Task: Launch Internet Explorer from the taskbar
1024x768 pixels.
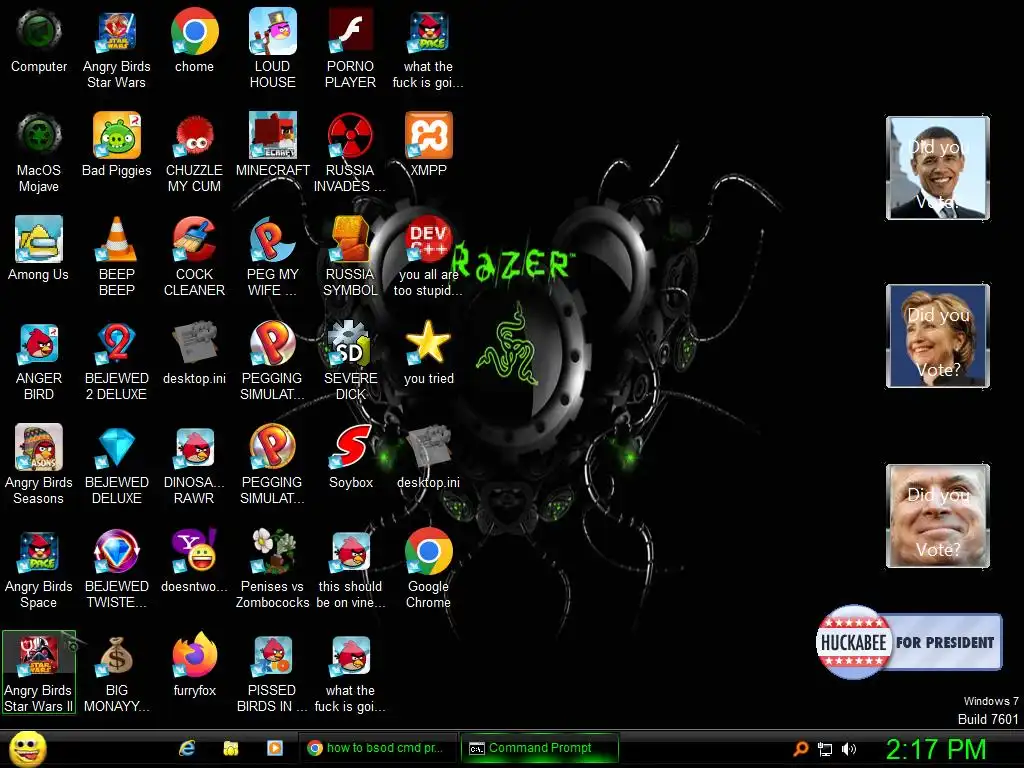Action: [x=187, y=748]
